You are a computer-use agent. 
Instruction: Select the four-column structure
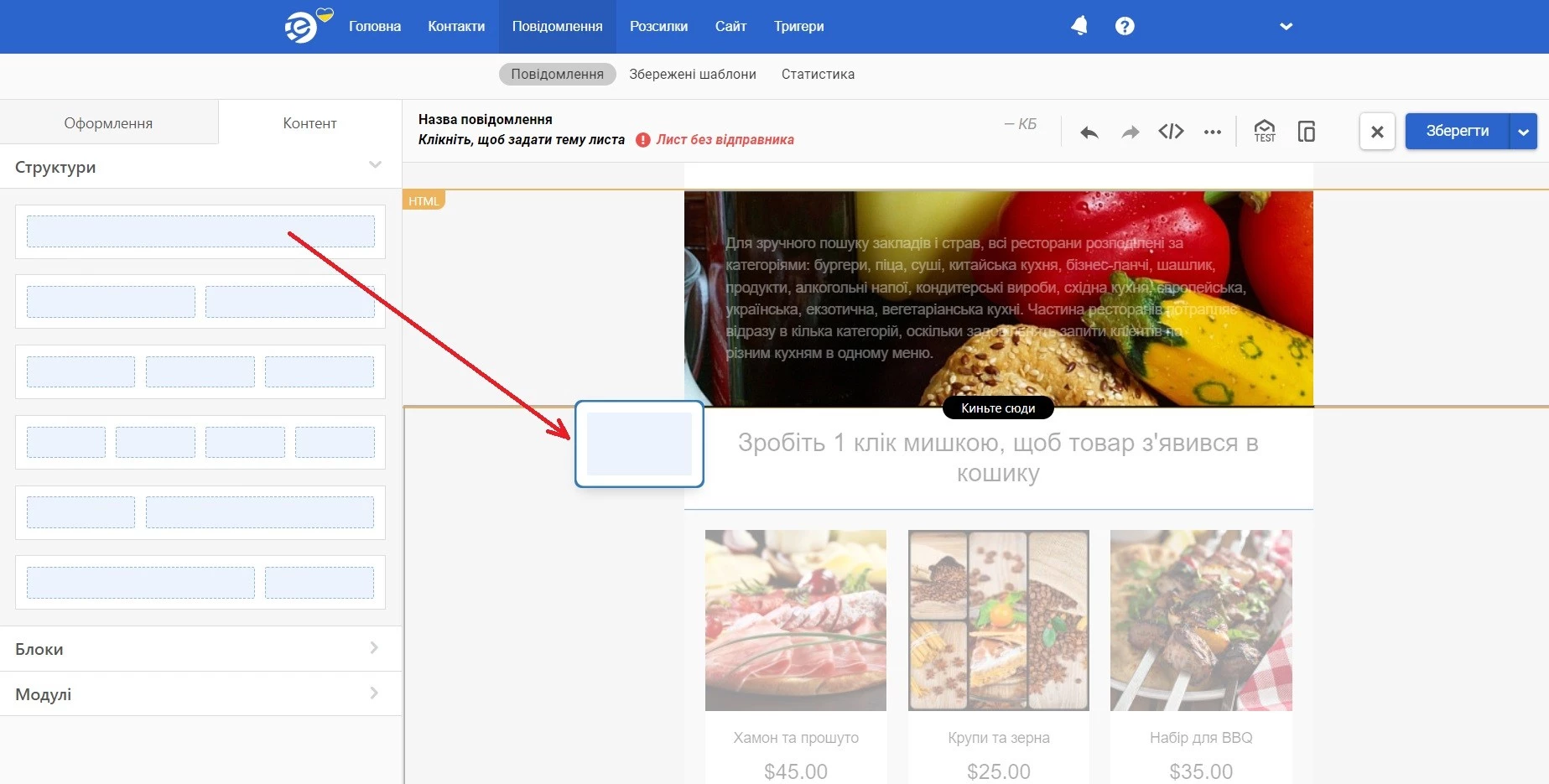[200, 442]
